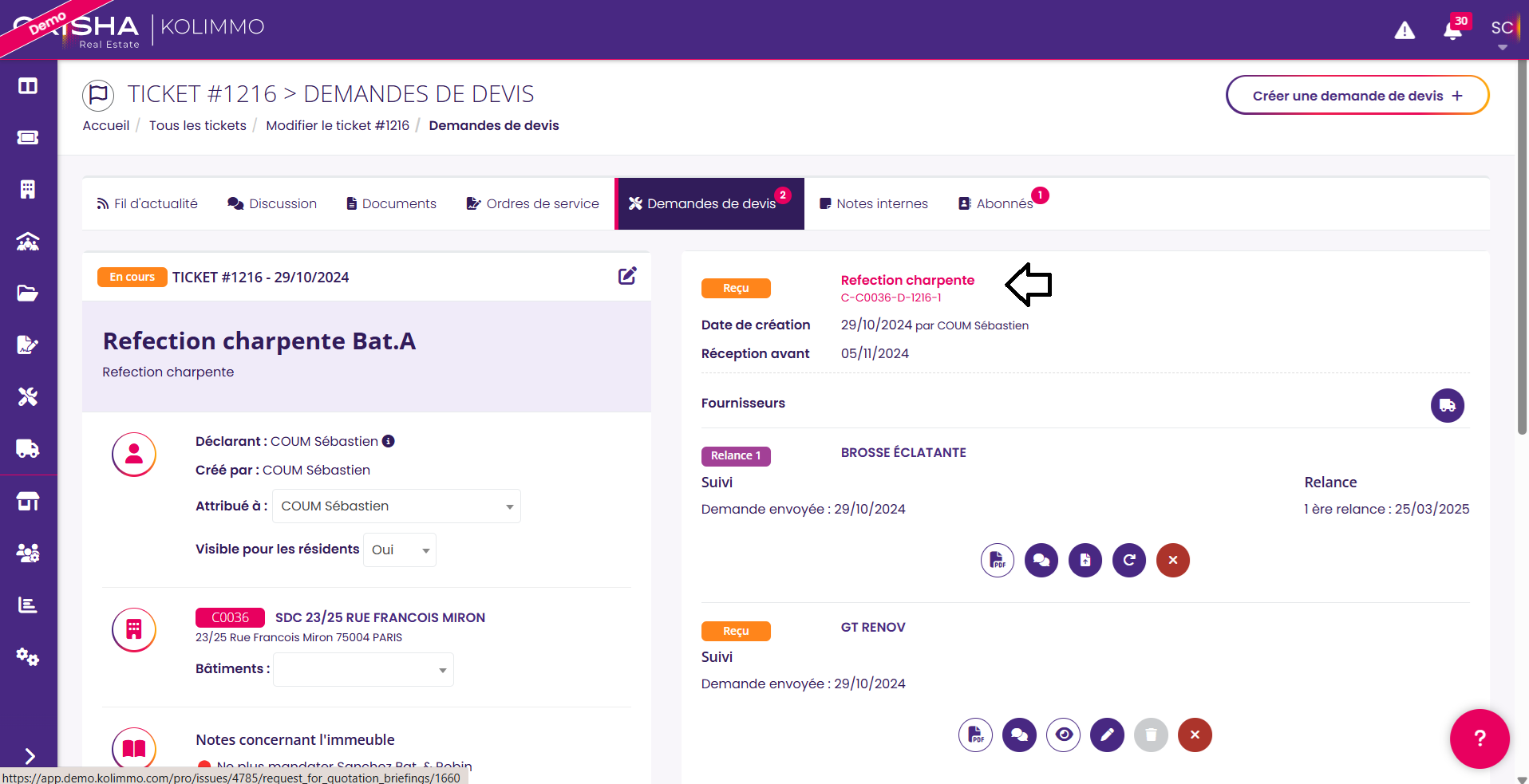Add a supplier with the truck button
Viewport: 1529px width, 784px height.
click(x=1447, y=405)
